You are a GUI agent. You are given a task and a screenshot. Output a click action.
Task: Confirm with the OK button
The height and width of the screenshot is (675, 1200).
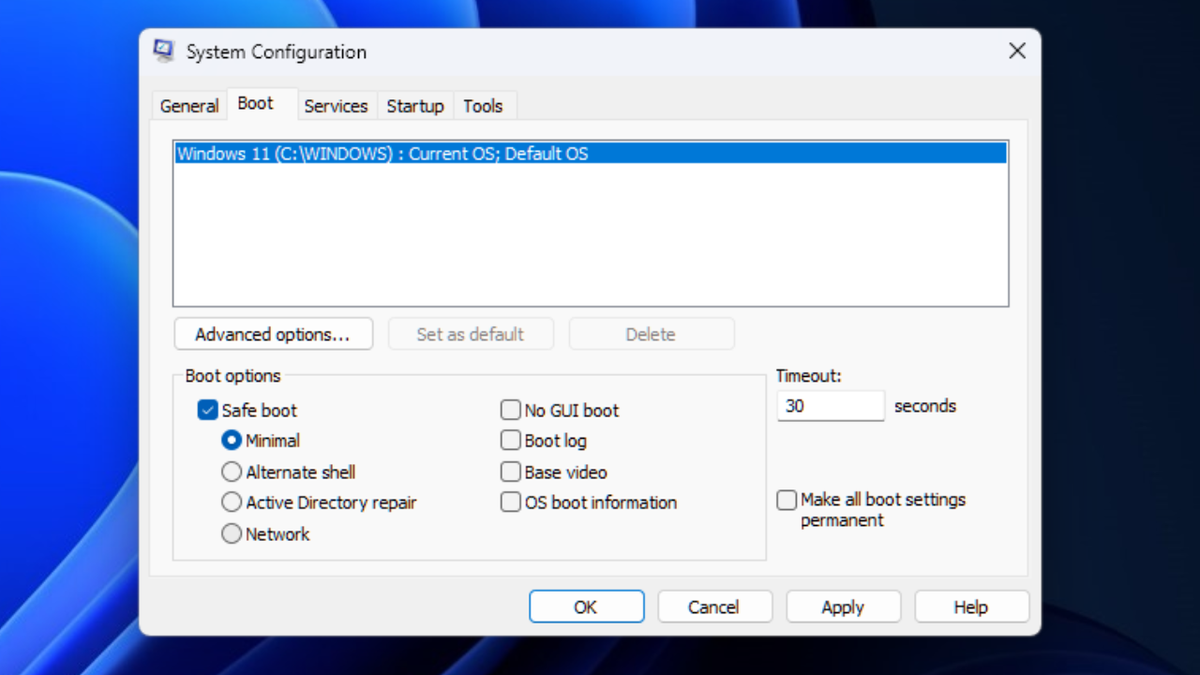pos(586,607)
